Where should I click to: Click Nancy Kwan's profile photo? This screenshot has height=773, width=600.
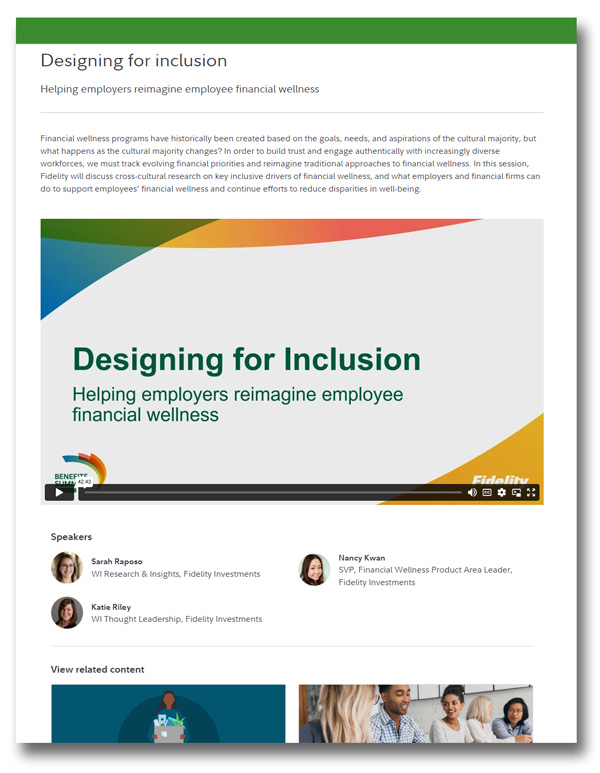click(314, 569)
